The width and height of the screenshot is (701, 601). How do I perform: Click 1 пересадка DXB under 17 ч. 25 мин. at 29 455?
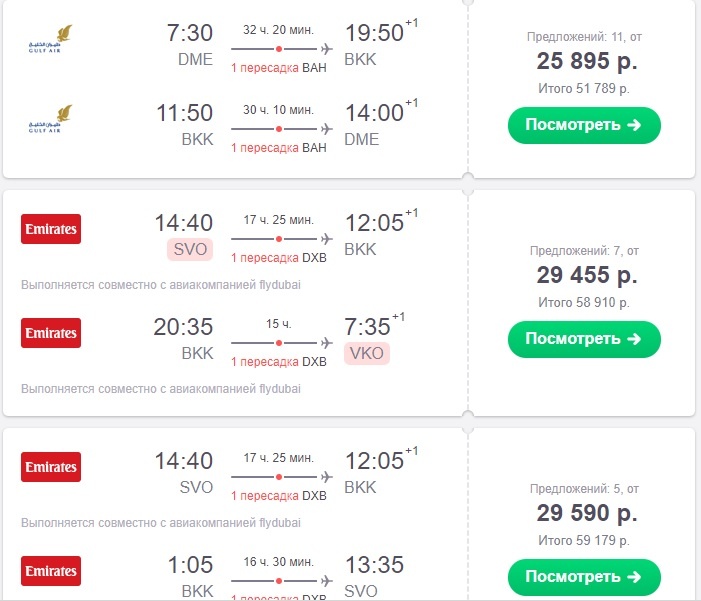[x=279, y=258]
